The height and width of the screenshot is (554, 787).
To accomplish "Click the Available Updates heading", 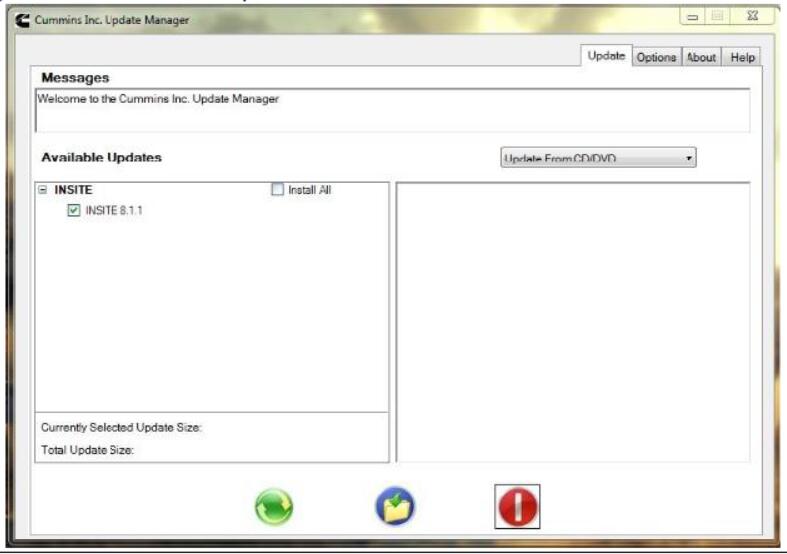I will (x=101, y=158).
